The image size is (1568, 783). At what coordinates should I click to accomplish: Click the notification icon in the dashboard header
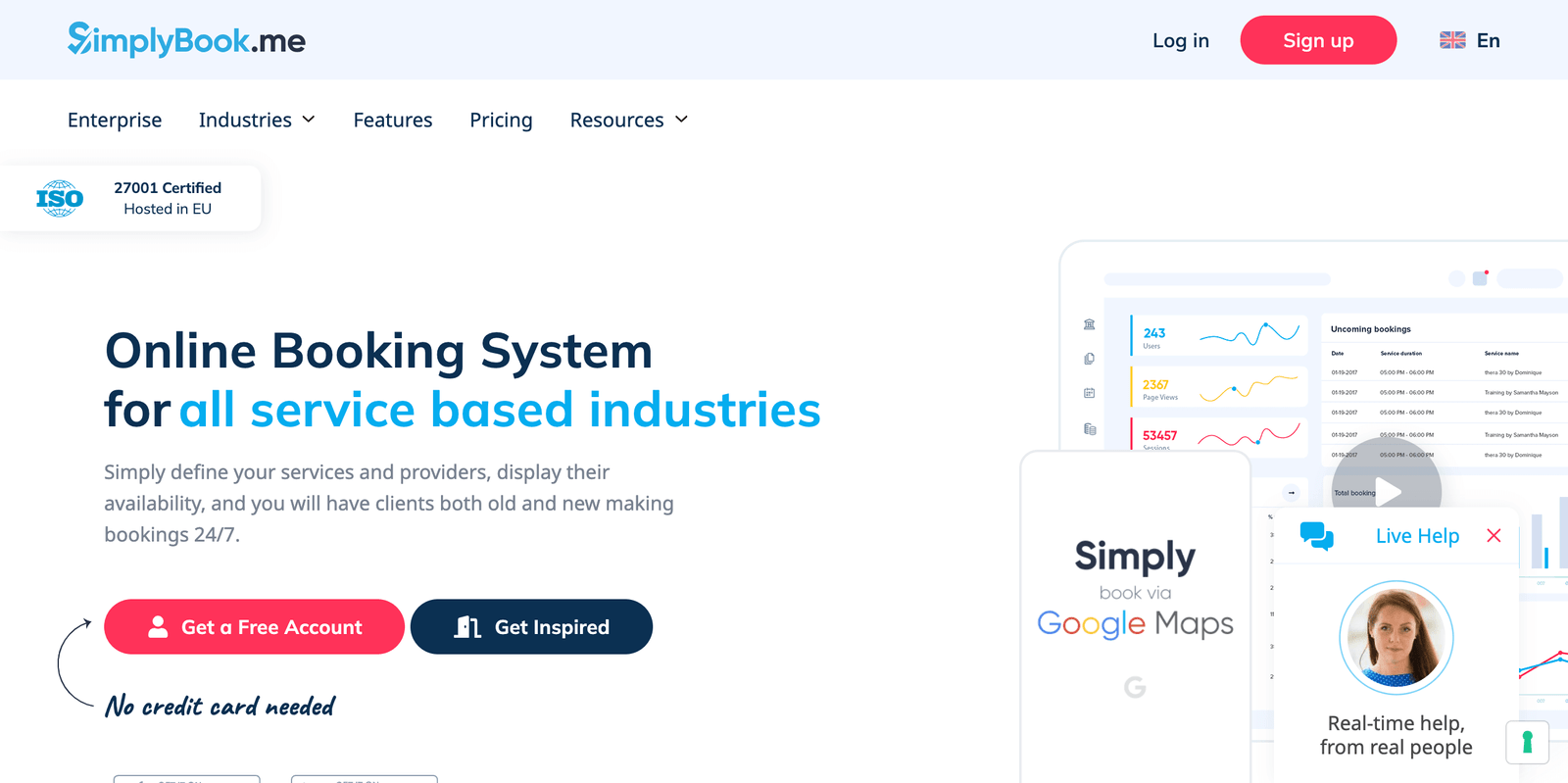coord(1481,278)
